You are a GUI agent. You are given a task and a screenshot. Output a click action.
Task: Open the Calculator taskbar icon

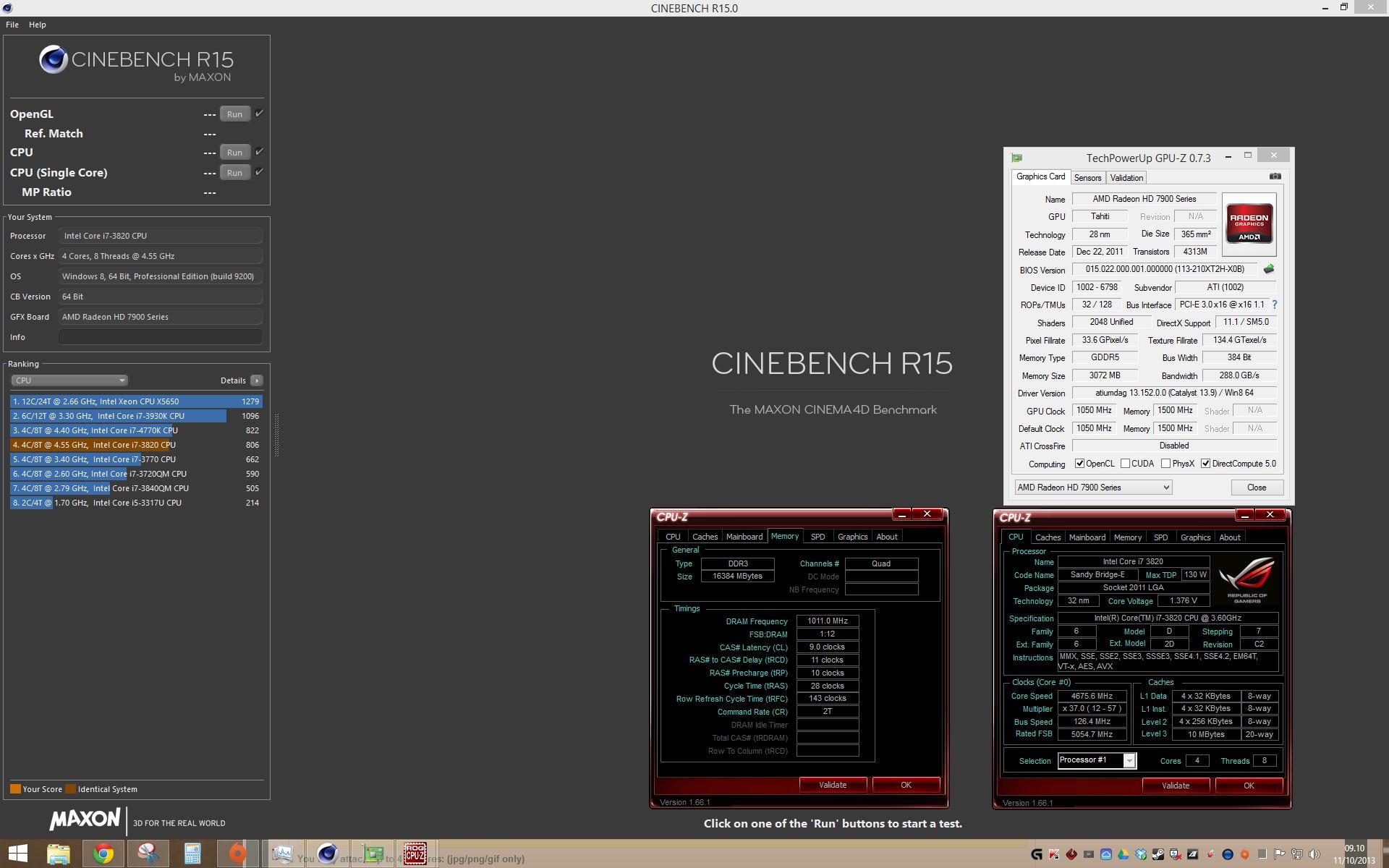pyautogui.click(x=192, y=854)
